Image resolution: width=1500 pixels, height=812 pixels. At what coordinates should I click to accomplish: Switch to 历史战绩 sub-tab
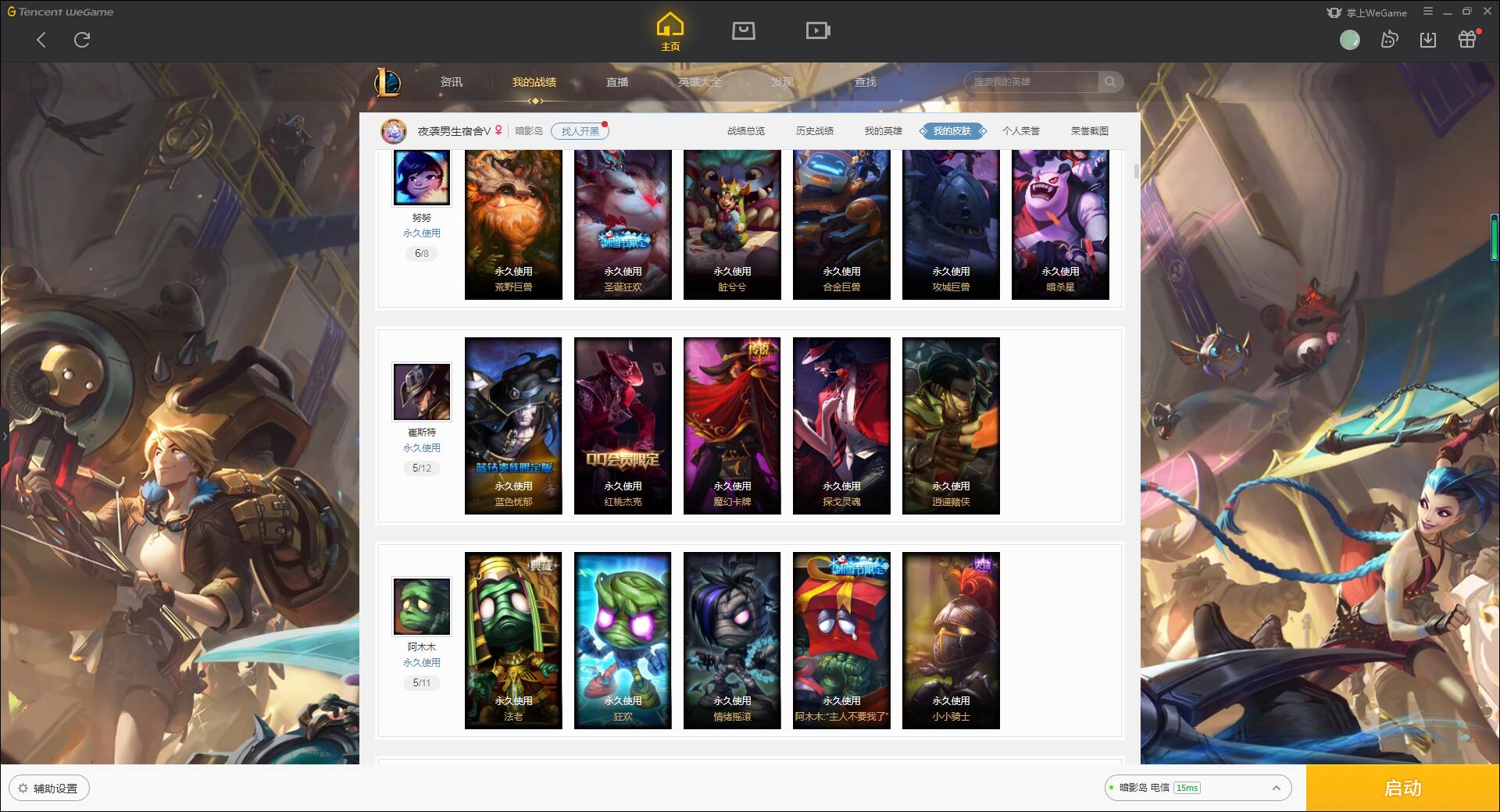click(x=815, y=131)
